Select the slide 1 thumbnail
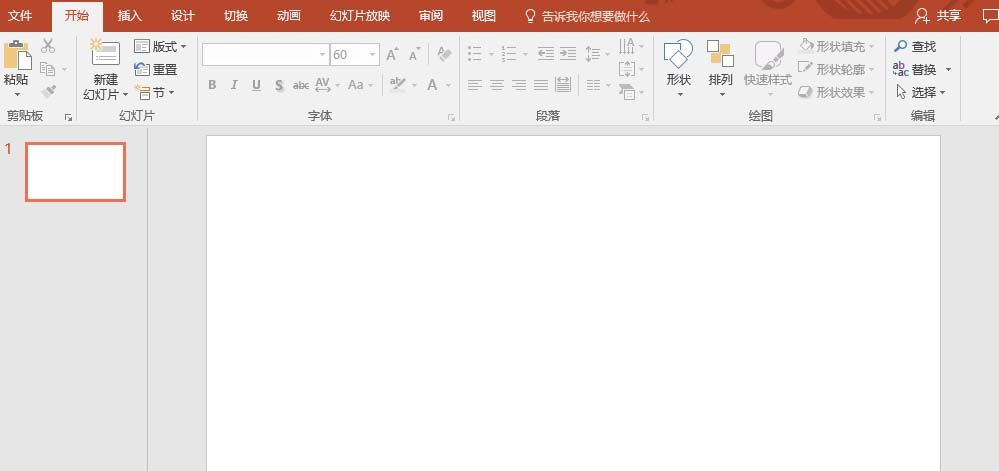 [75, 172]
